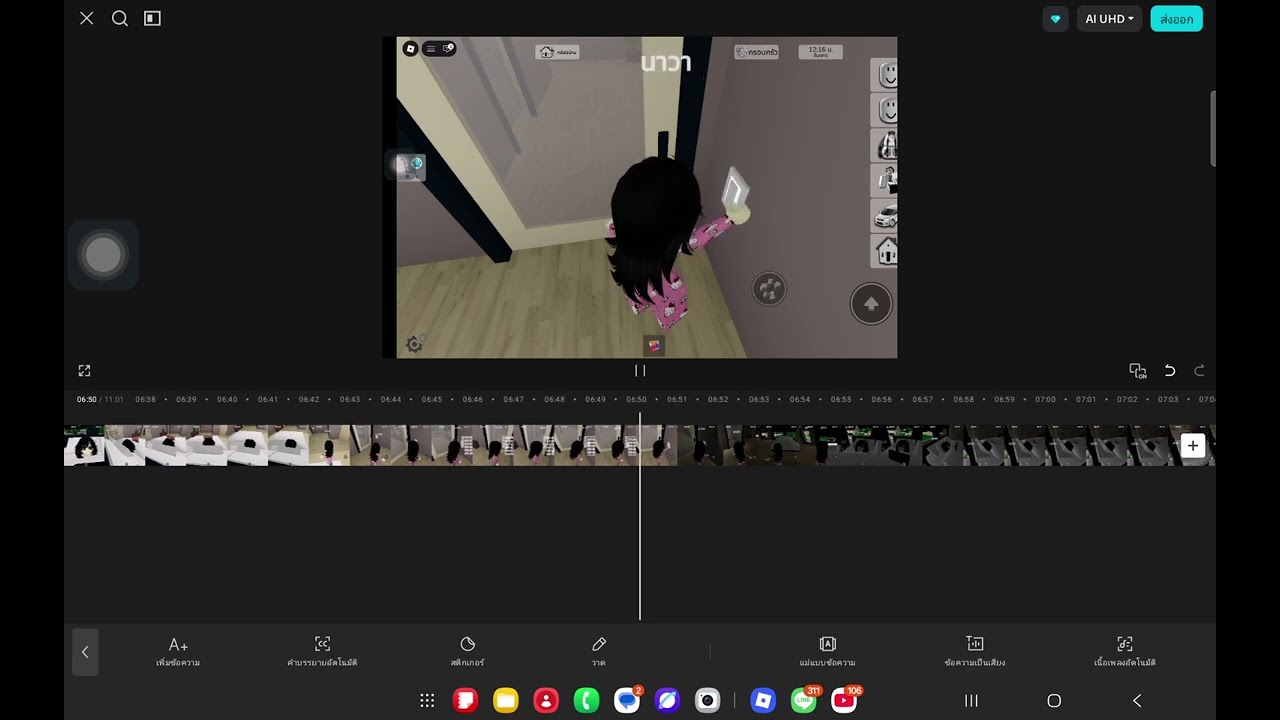This screenshot has width=1280, height=720.
Task: Select the first clip thumbnail on the video track
Action: 85,446
